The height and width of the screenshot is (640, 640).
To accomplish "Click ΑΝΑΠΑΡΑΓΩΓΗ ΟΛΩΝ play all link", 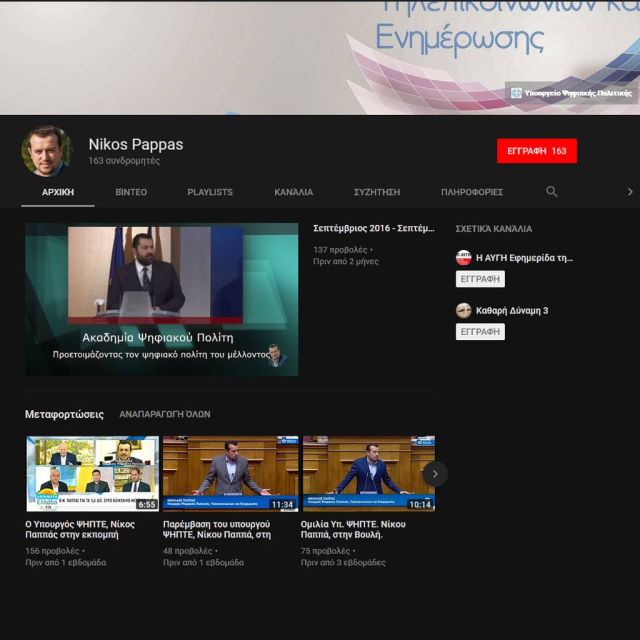I will (x=165, y=414).
